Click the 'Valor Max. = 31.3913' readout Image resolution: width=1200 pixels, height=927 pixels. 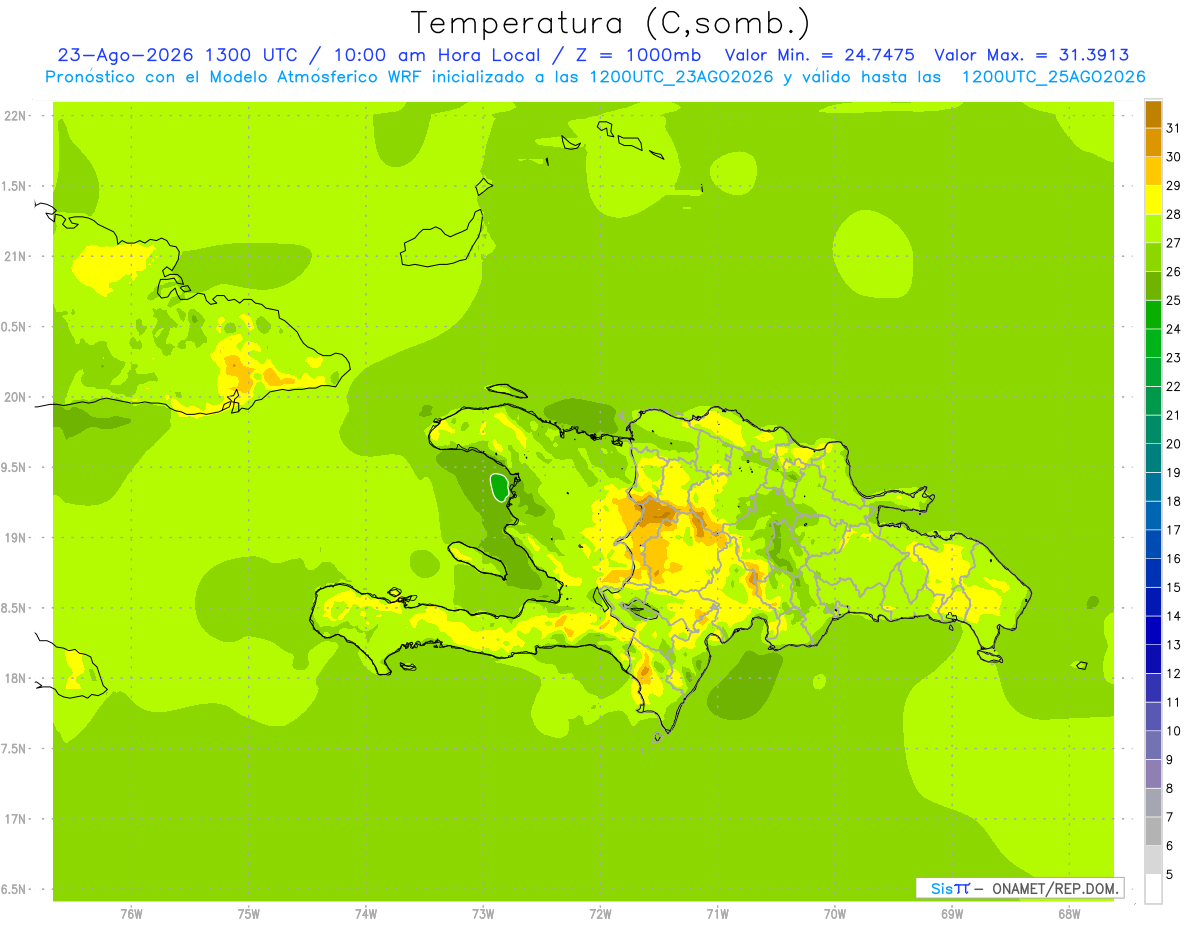1032,55
